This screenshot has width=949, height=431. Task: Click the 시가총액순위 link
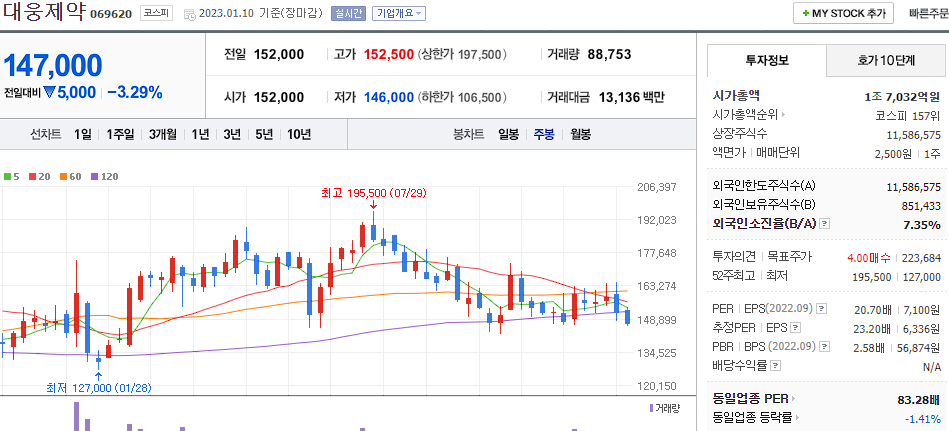[x=745, y=114]
